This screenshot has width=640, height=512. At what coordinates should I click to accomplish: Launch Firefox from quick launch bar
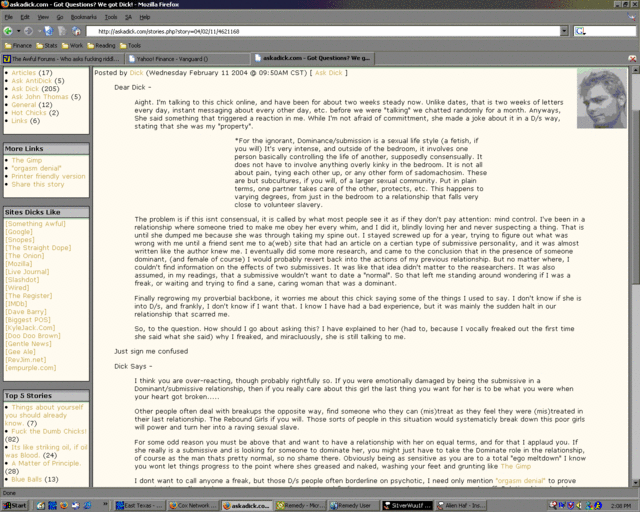[x=64, y=505]
